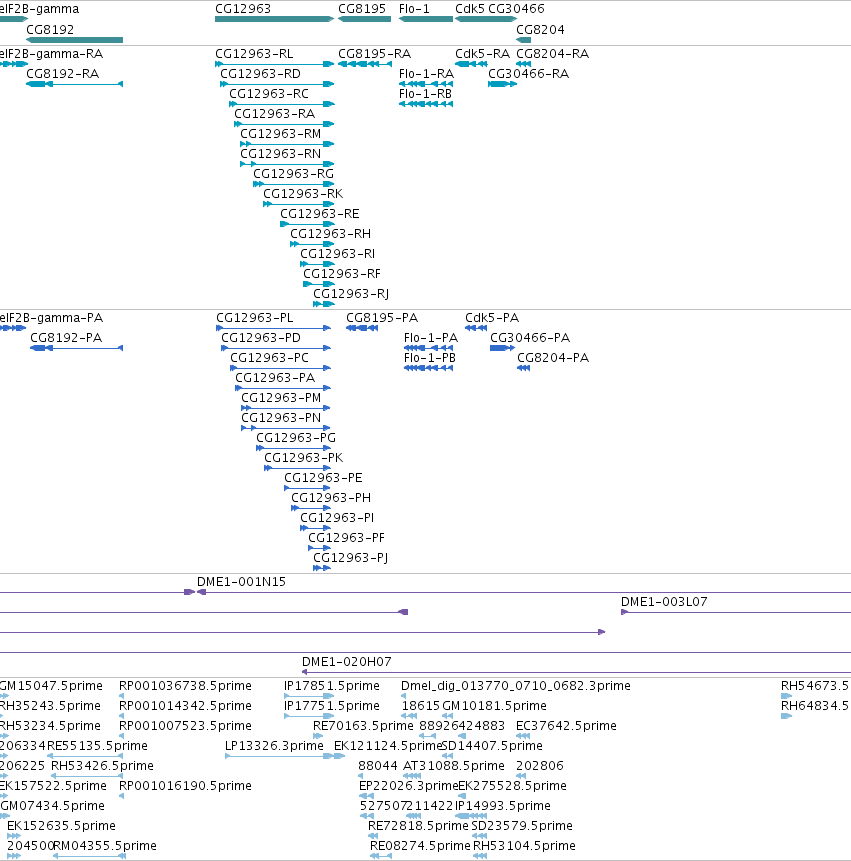The width and height of the screenshot is (851, 861).
Task: Click transcript CG12963-RA
Action: pyautogui.click(x=284, y=124)
